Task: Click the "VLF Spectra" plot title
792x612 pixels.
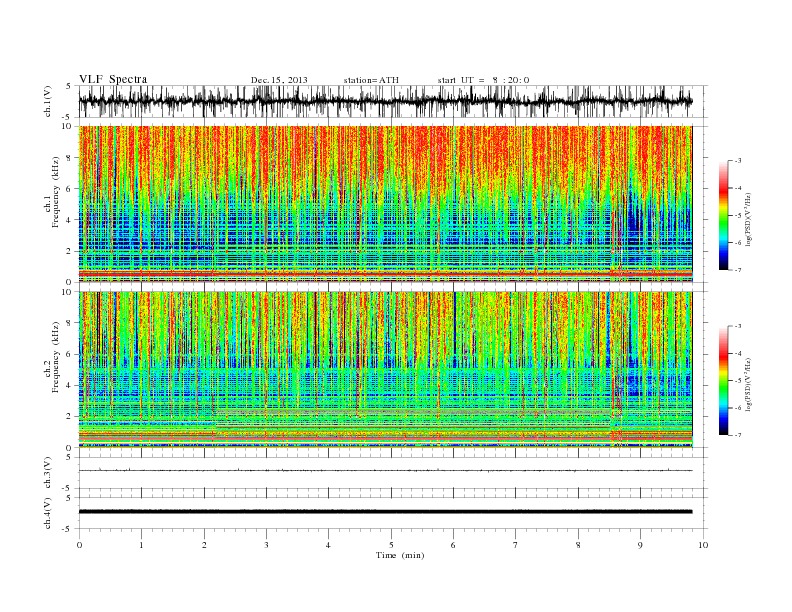Action: [113, 79]
